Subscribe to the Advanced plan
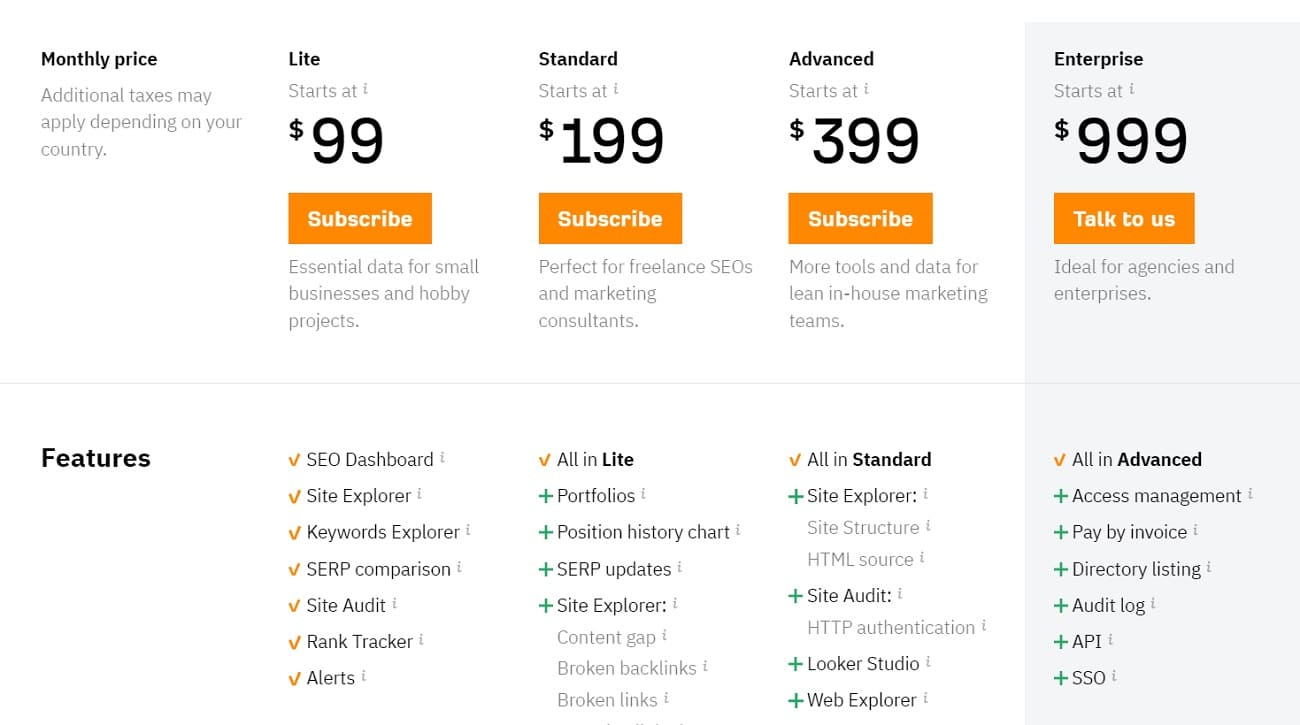The height and width of the screenshot is (725, 1300). click(860, 218)
